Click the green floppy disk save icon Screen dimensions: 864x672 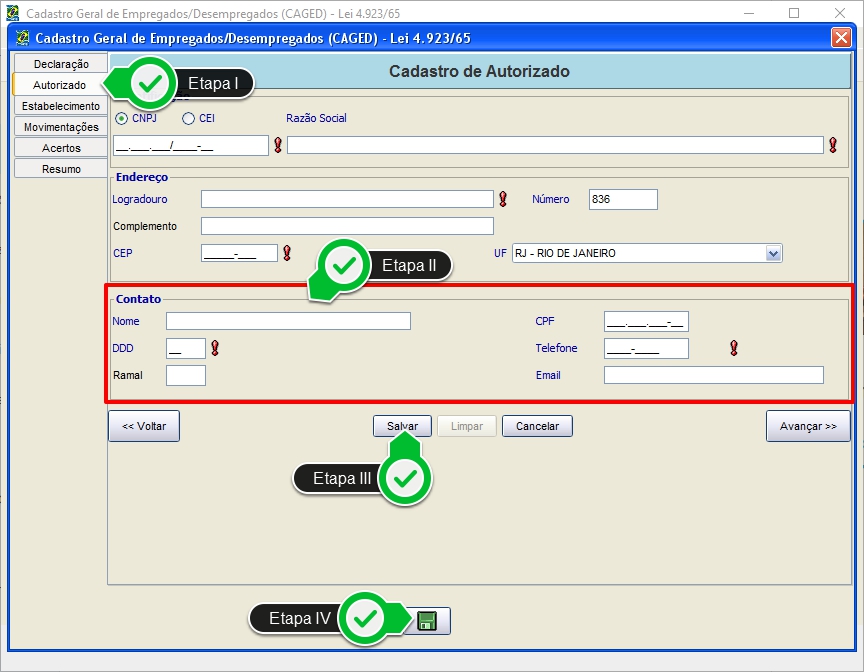[427, 621]
